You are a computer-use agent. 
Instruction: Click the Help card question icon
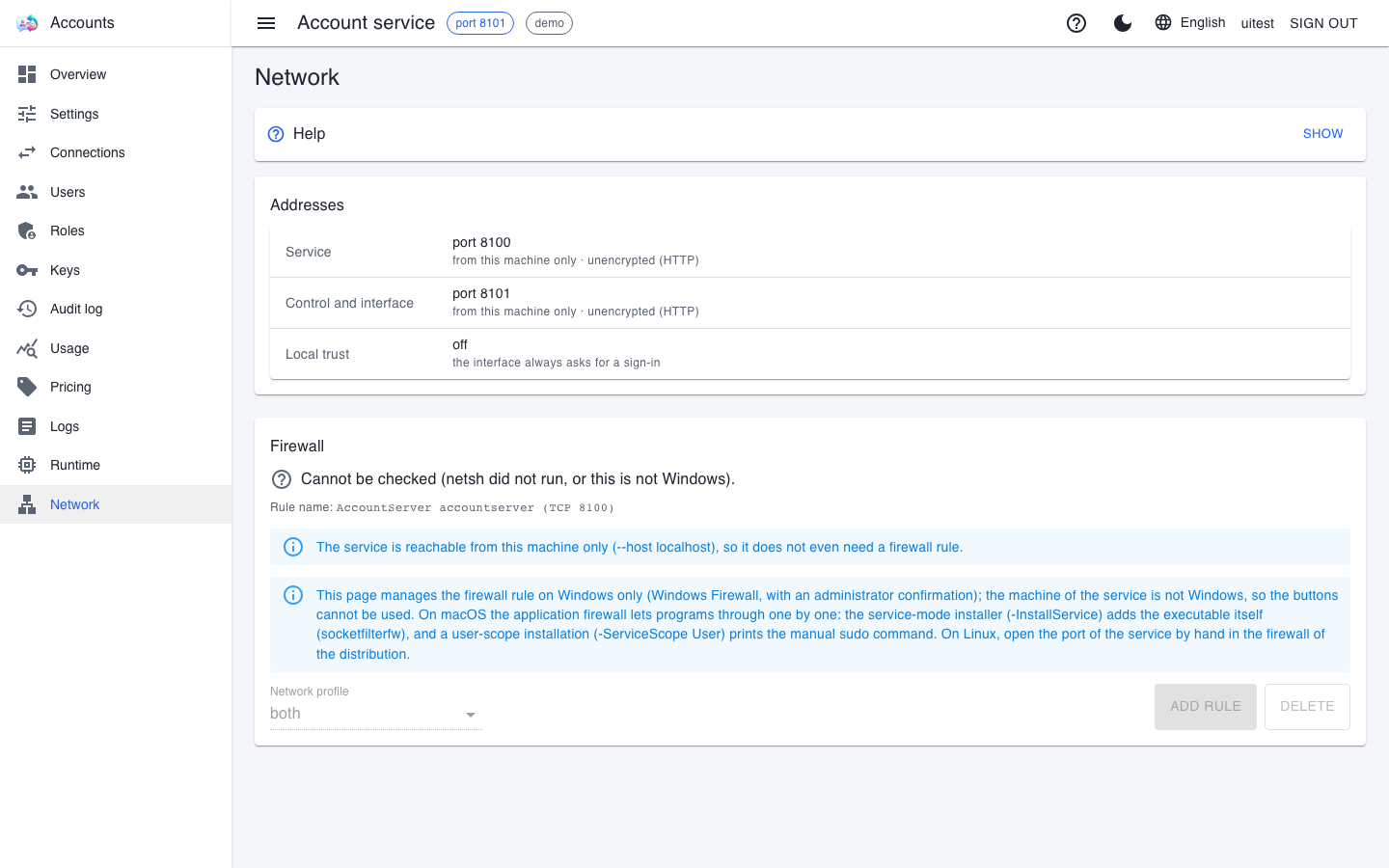pos(276,134)
